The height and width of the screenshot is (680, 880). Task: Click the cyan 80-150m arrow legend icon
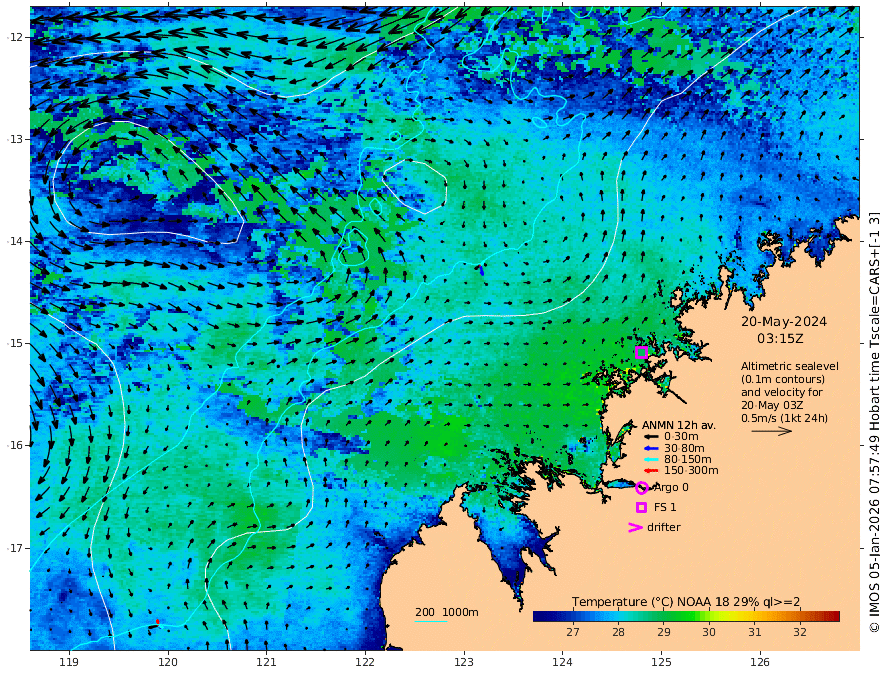coord(651,460)
